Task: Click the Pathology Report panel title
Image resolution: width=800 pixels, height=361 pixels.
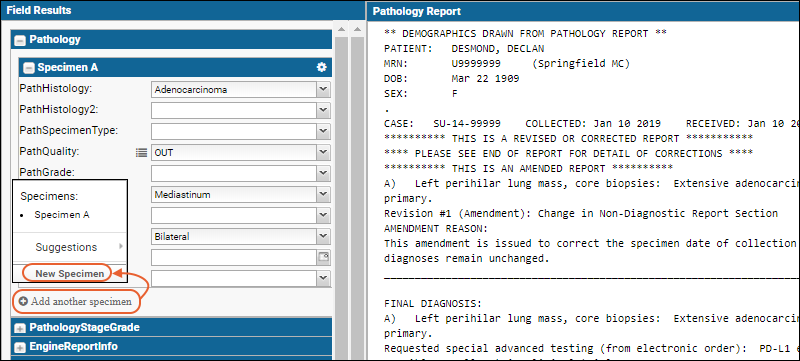Action: 417,11
